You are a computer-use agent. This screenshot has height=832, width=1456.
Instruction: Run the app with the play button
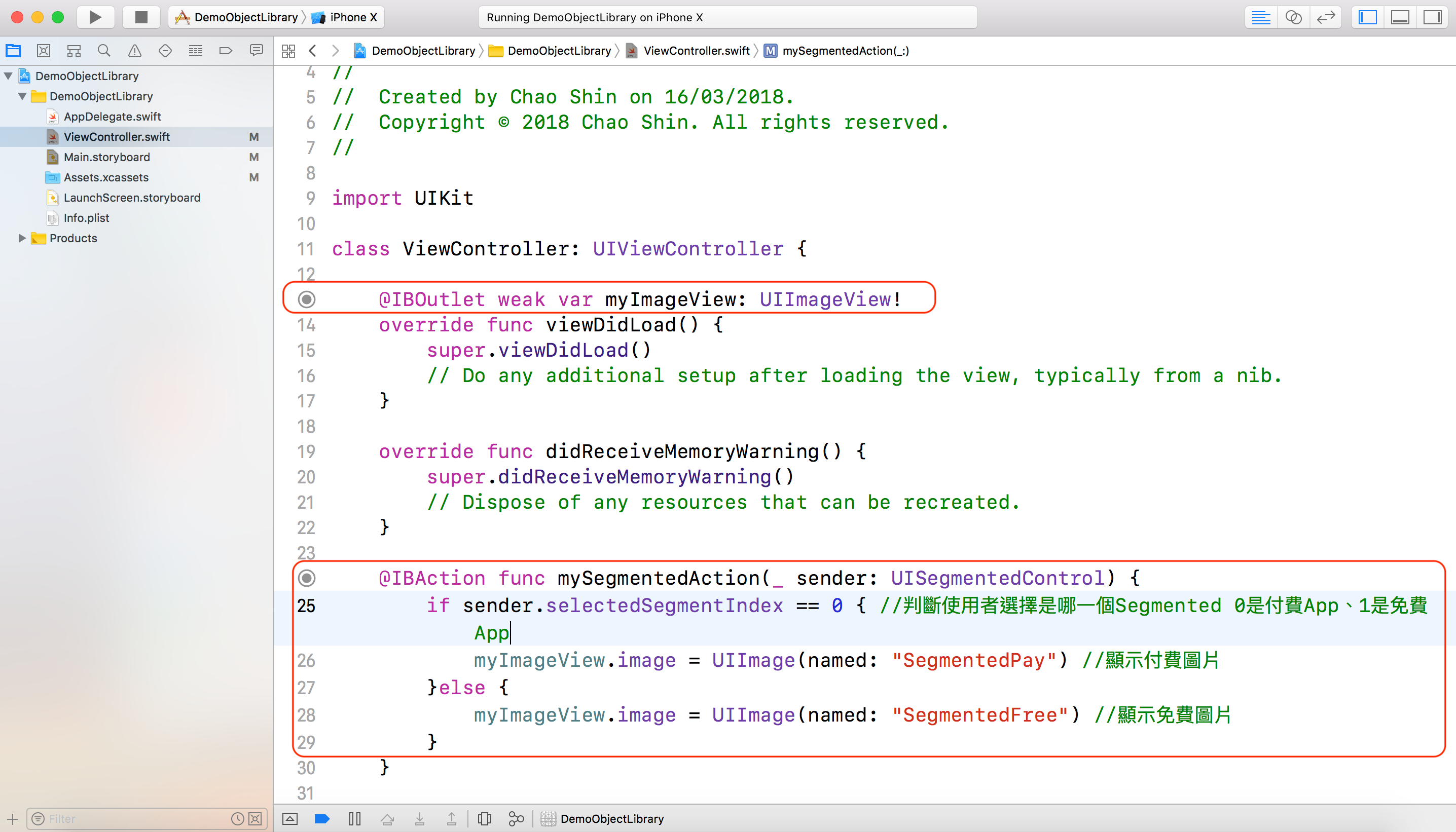[95, 17]
